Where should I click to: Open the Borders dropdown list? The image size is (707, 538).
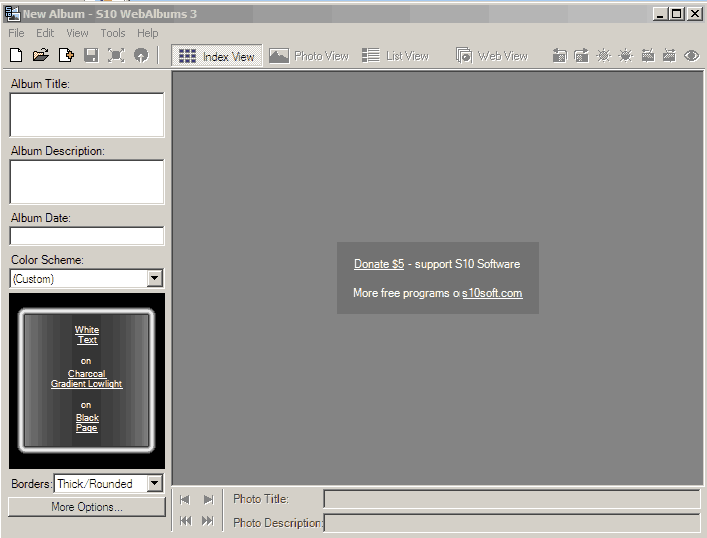[155, 484]
